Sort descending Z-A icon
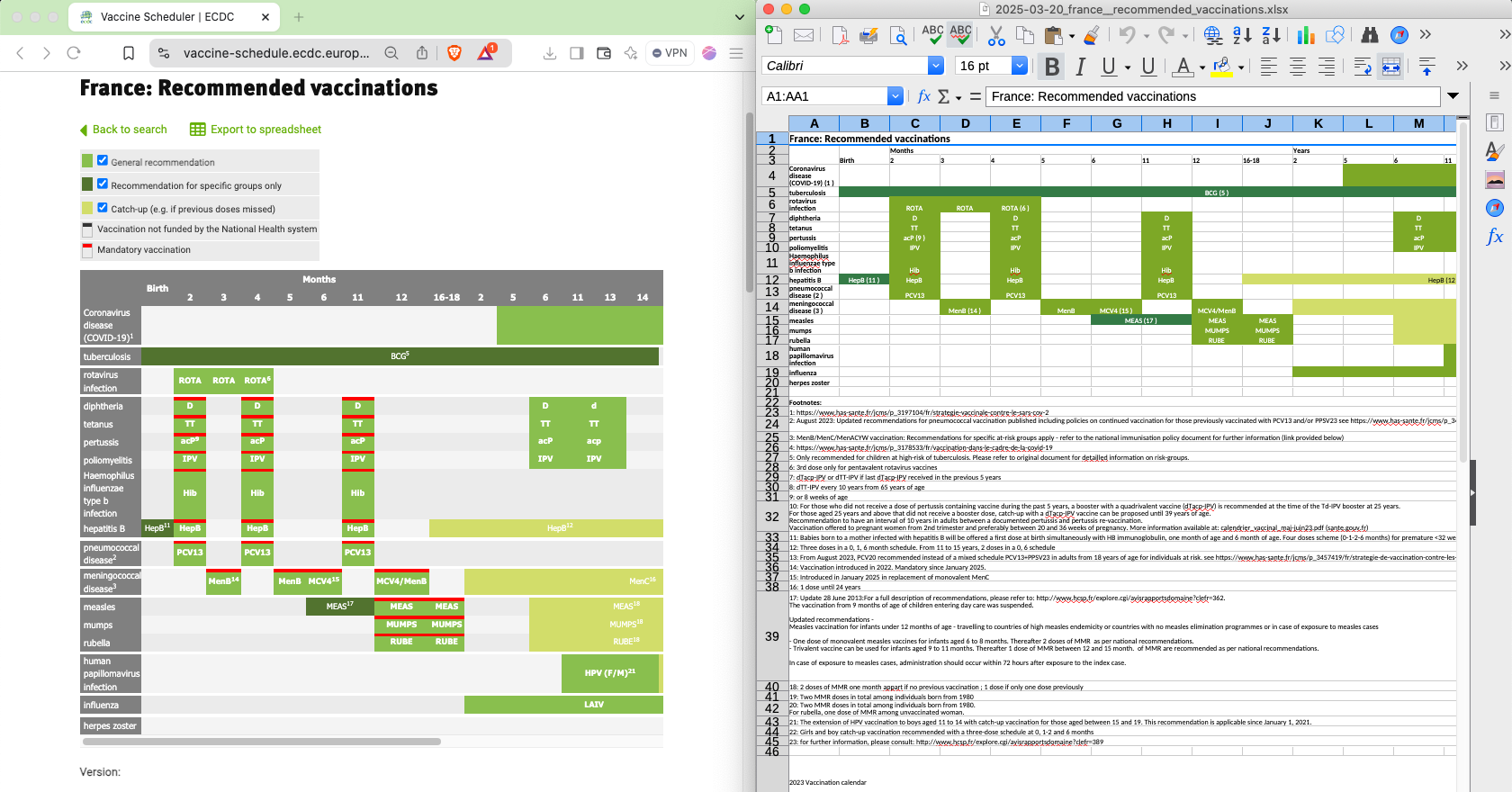This screenshot has height=792, width=1512. click(x=1271, y=35)
